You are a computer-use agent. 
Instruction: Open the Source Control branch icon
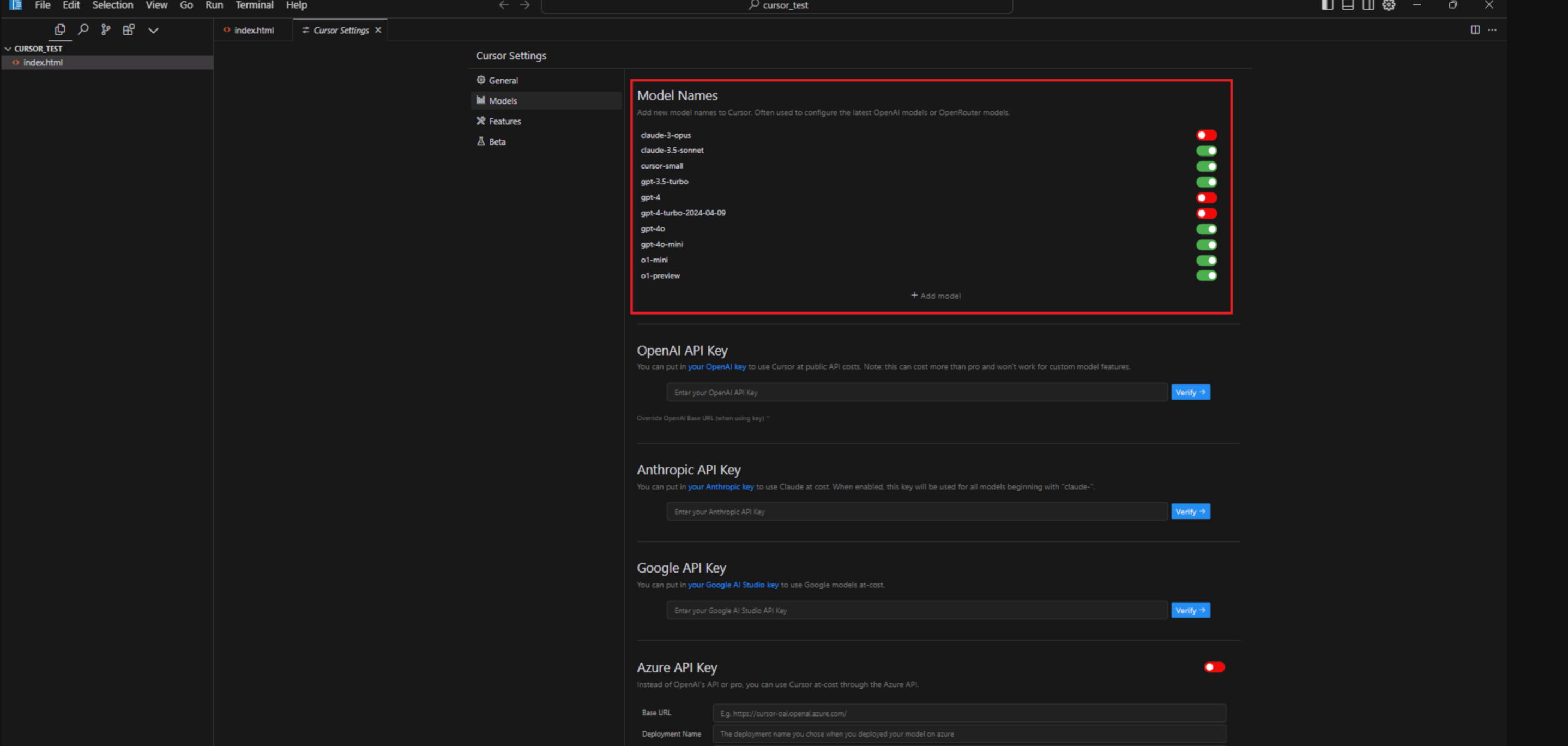pyautogui.click(x=106, y=29)
